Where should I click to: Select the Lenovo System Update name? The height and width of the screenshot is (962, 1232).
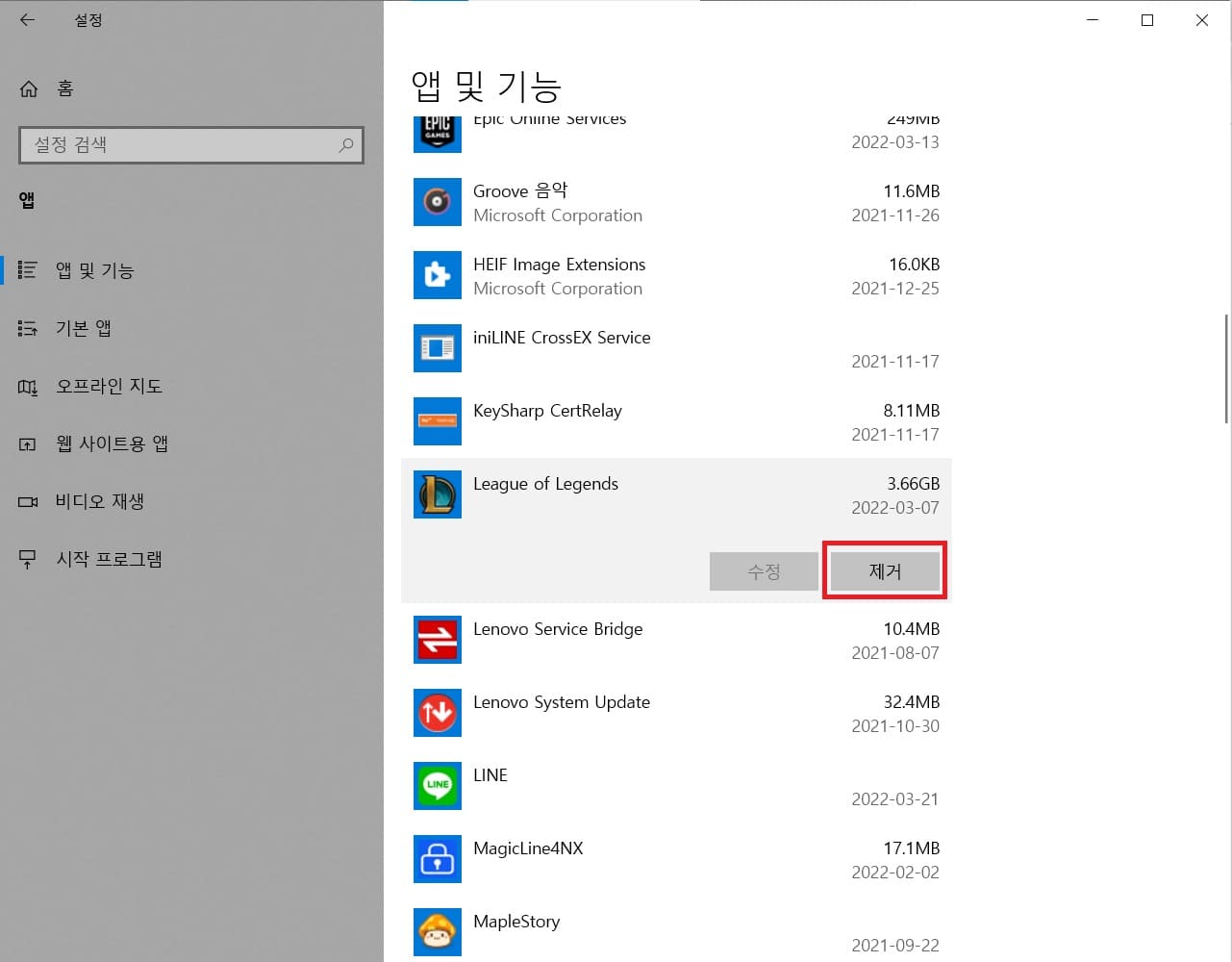pyautogui.click(x=562, y=702)
